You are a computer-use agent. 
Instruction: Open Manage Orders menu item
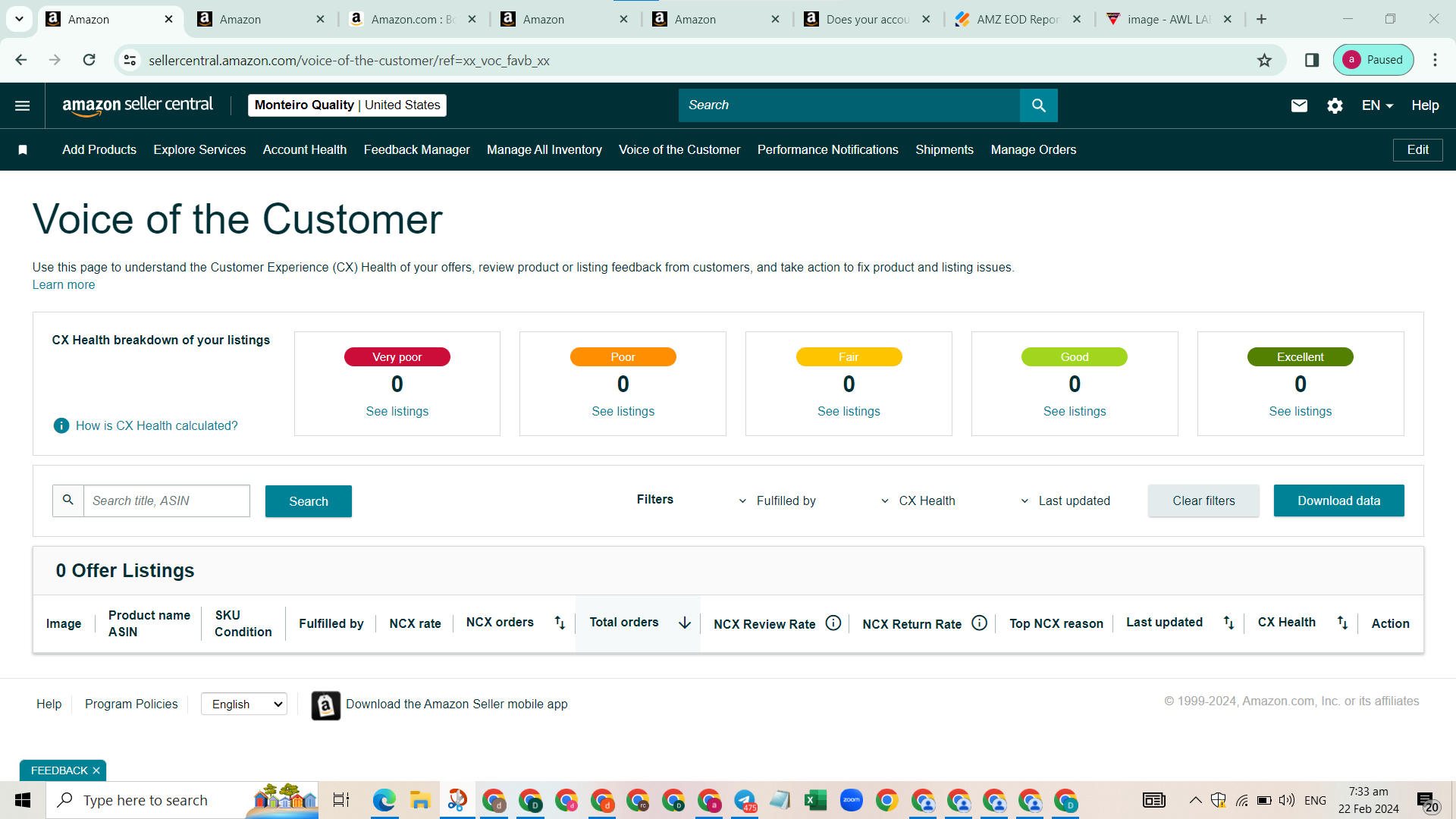coord(1033,150)
